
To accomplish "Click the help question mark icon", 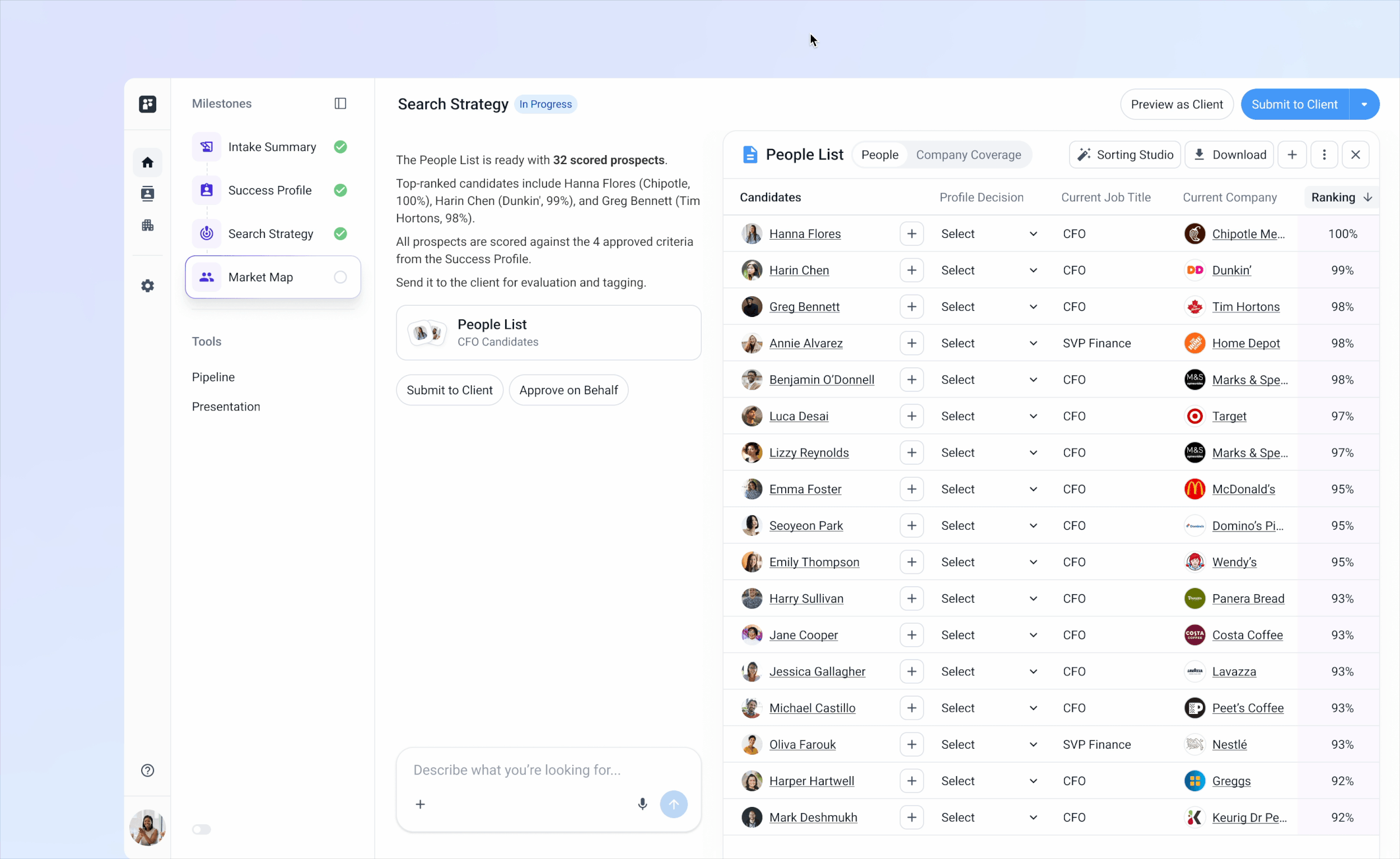I will tap(147, 771).
